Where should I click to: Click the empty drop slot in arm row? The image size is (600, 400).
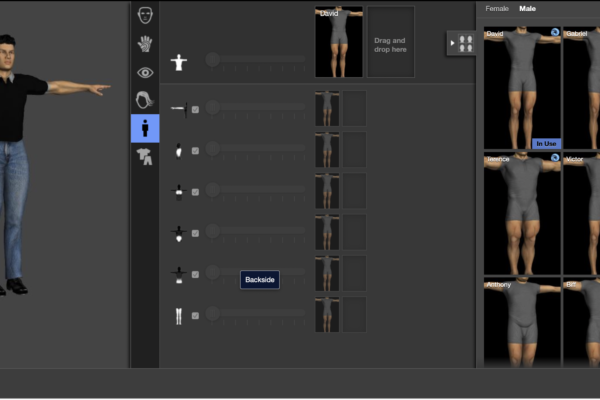[354, 108]
